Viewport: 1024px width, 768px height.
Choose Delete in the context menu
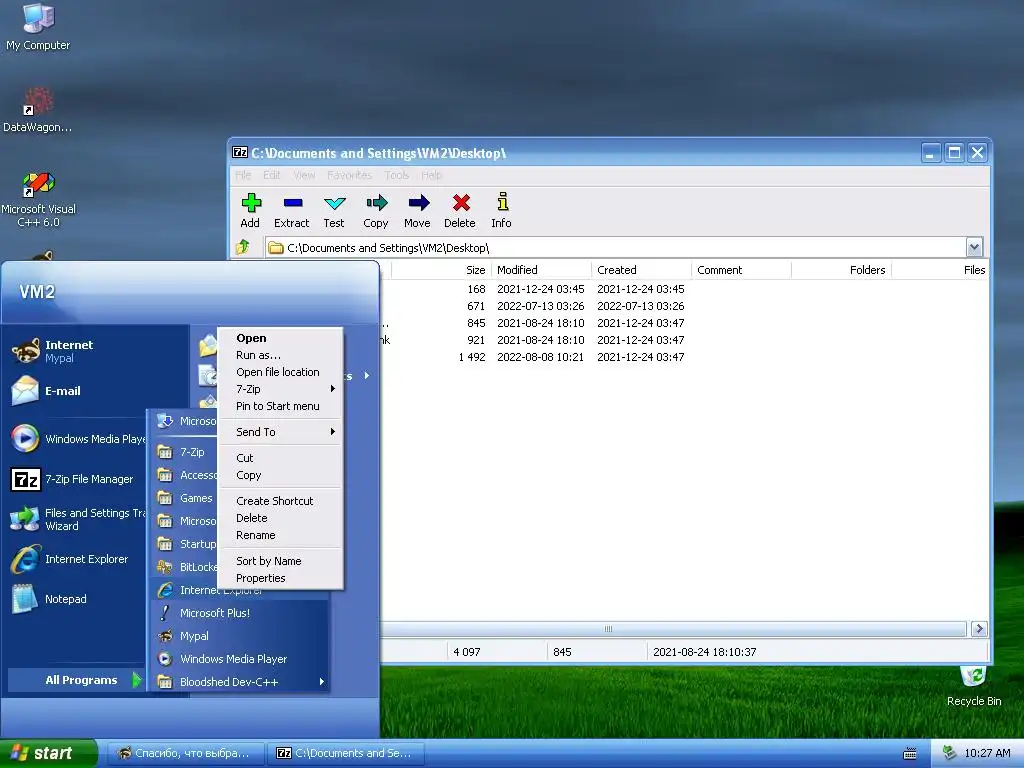pyautogui.click(x=280, y=518)
